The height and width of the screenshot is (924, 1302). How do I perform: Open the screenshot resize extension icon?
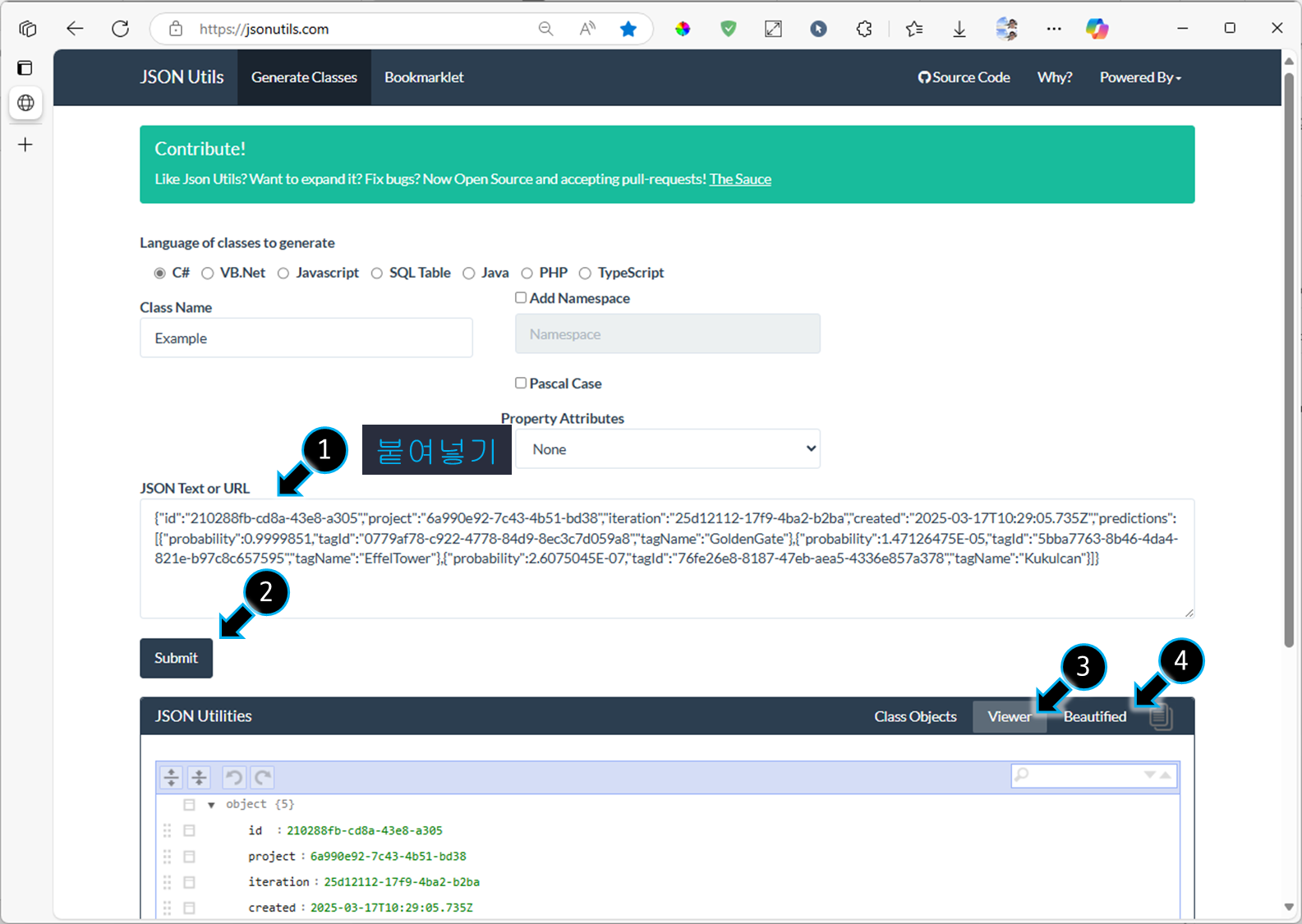773,29
